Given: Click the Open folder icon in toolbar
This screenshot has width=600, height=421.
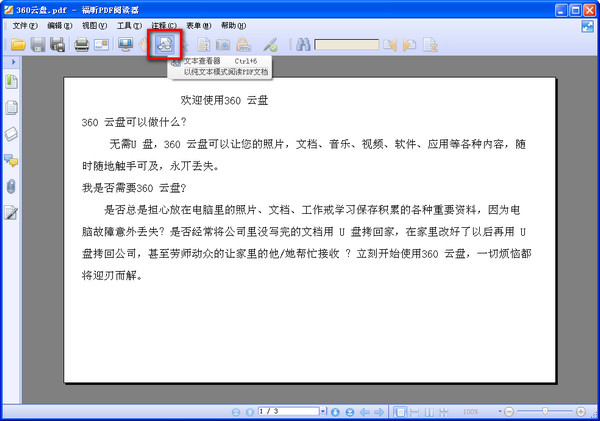Looking at the screenshot, I should [18, 45].
